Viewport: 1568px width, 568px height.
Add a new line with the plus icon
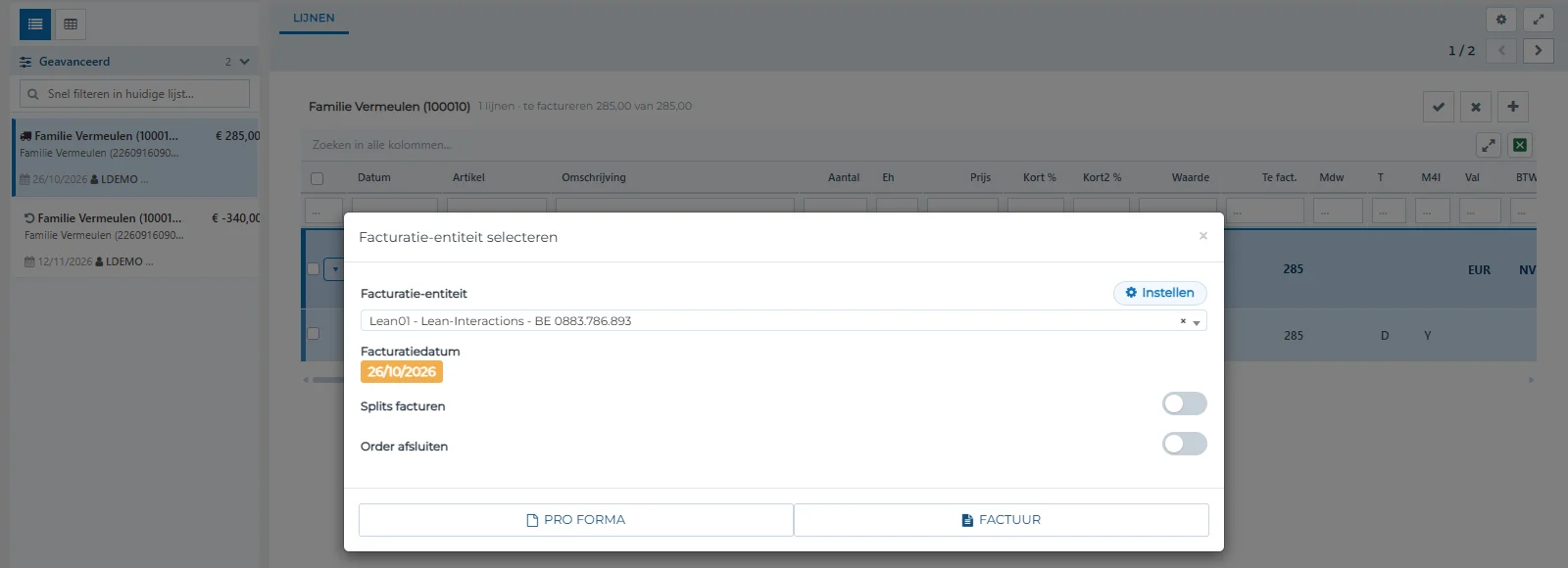1513,107
